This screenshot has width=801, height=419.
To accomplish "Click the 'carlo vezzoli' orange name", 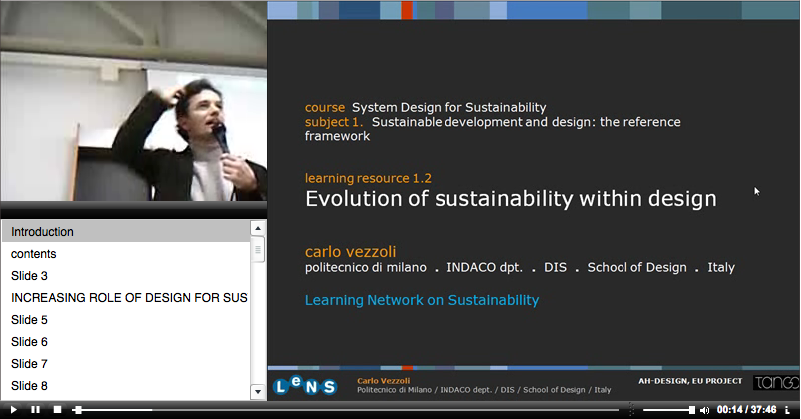I will coord(350,251).
